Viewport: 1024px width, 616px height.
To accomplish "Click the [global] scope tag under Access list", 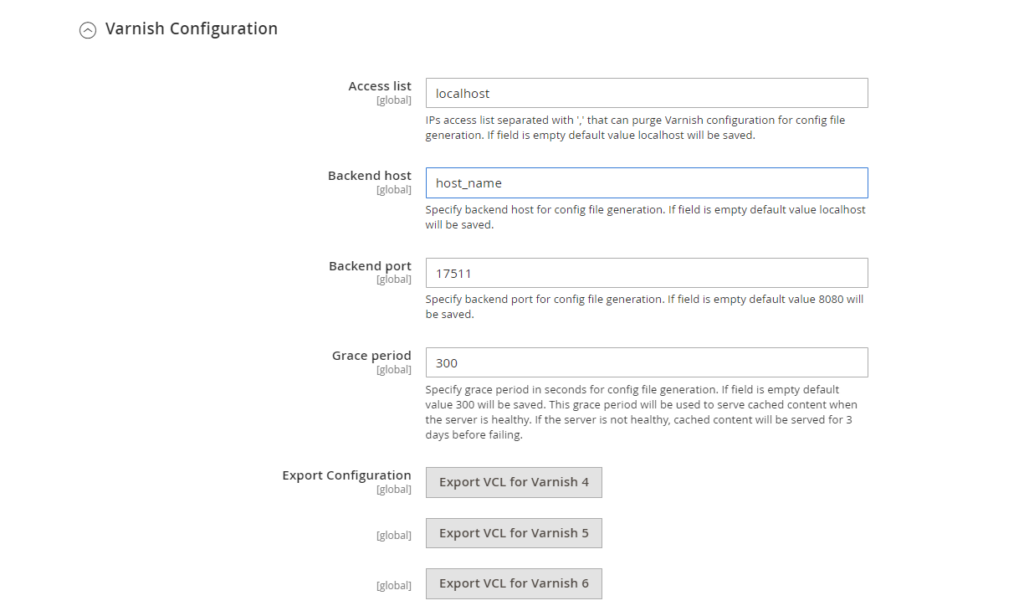I will point(393,101).
